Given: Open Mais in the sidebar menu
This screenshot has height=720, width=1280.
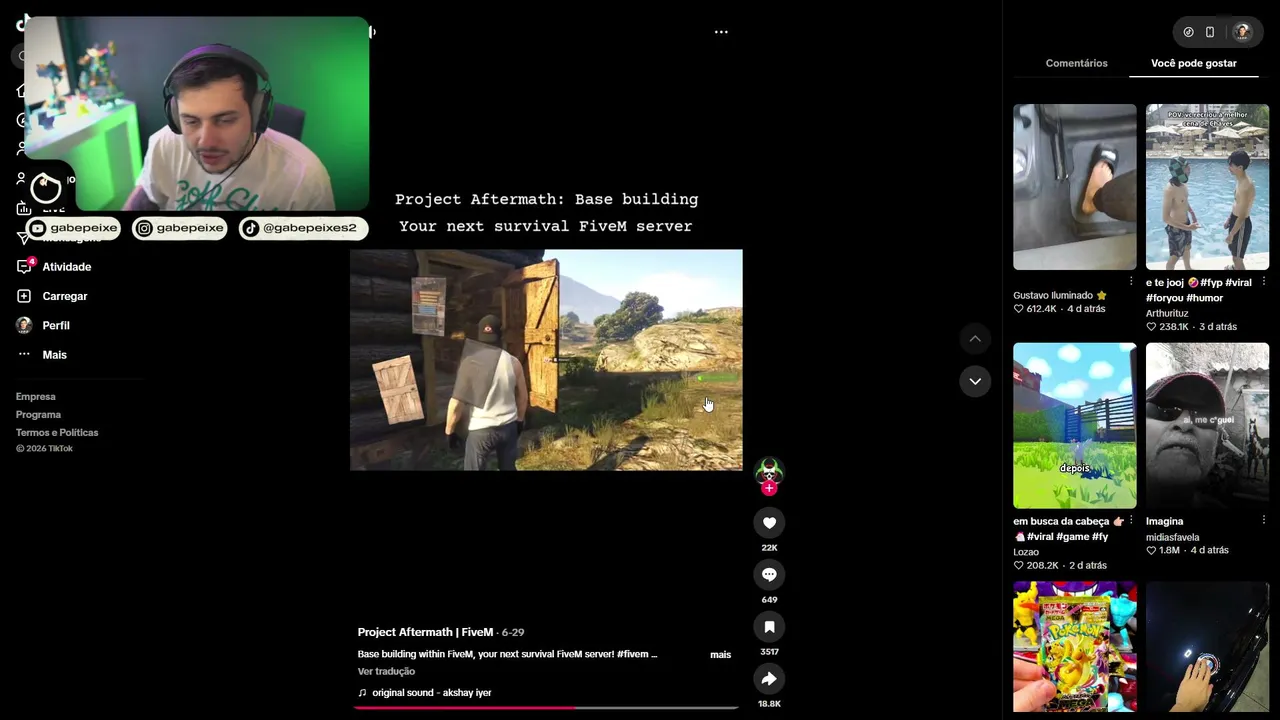Looking at the screenshot, I should pyautogui.click(x=54, y=355).
